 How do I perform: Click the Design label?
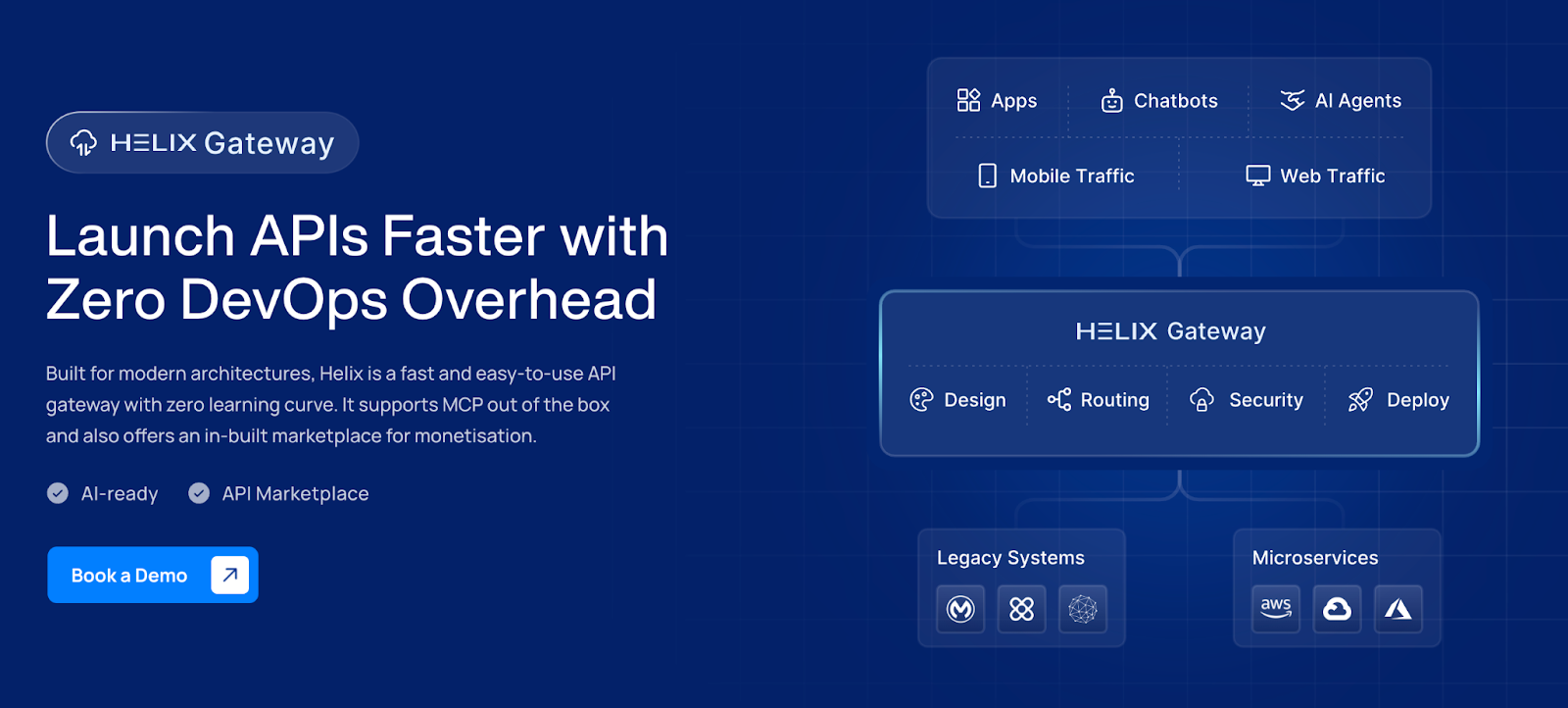click(975, 400)
